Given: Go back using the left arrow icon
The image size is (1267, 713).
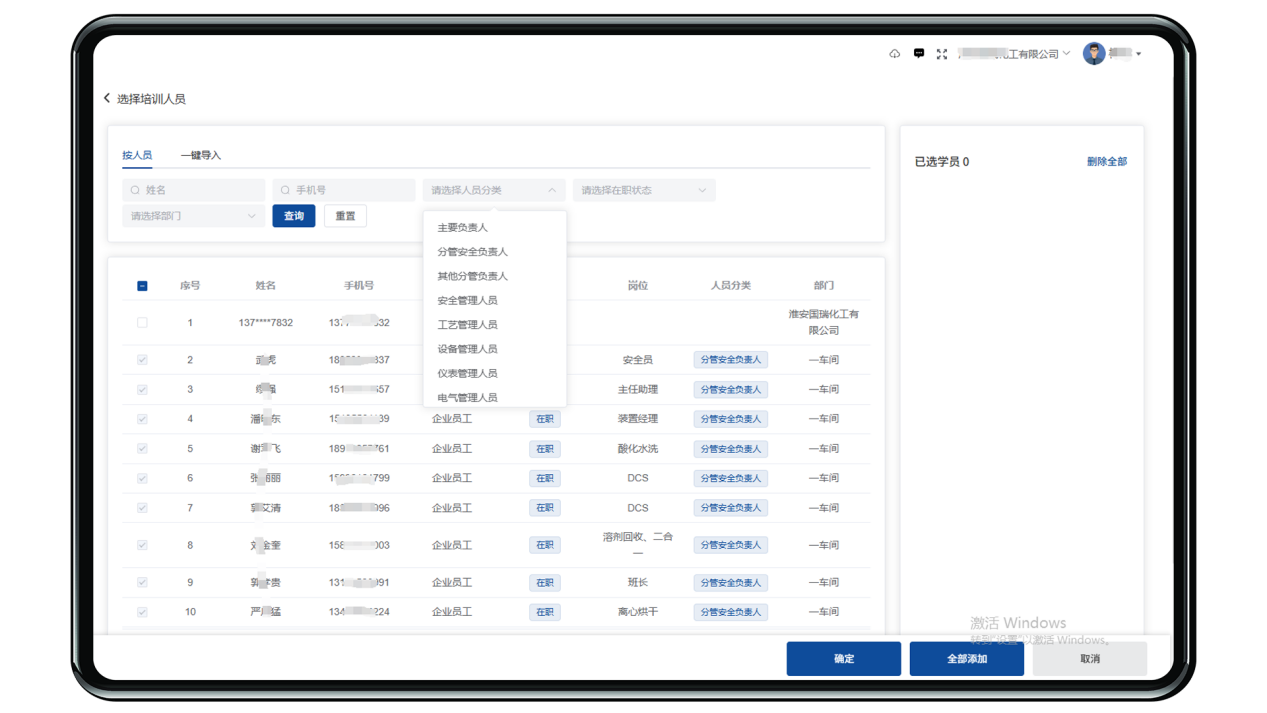Looking at the screenshot, I should pyautogui.click(x=107, y=98).
